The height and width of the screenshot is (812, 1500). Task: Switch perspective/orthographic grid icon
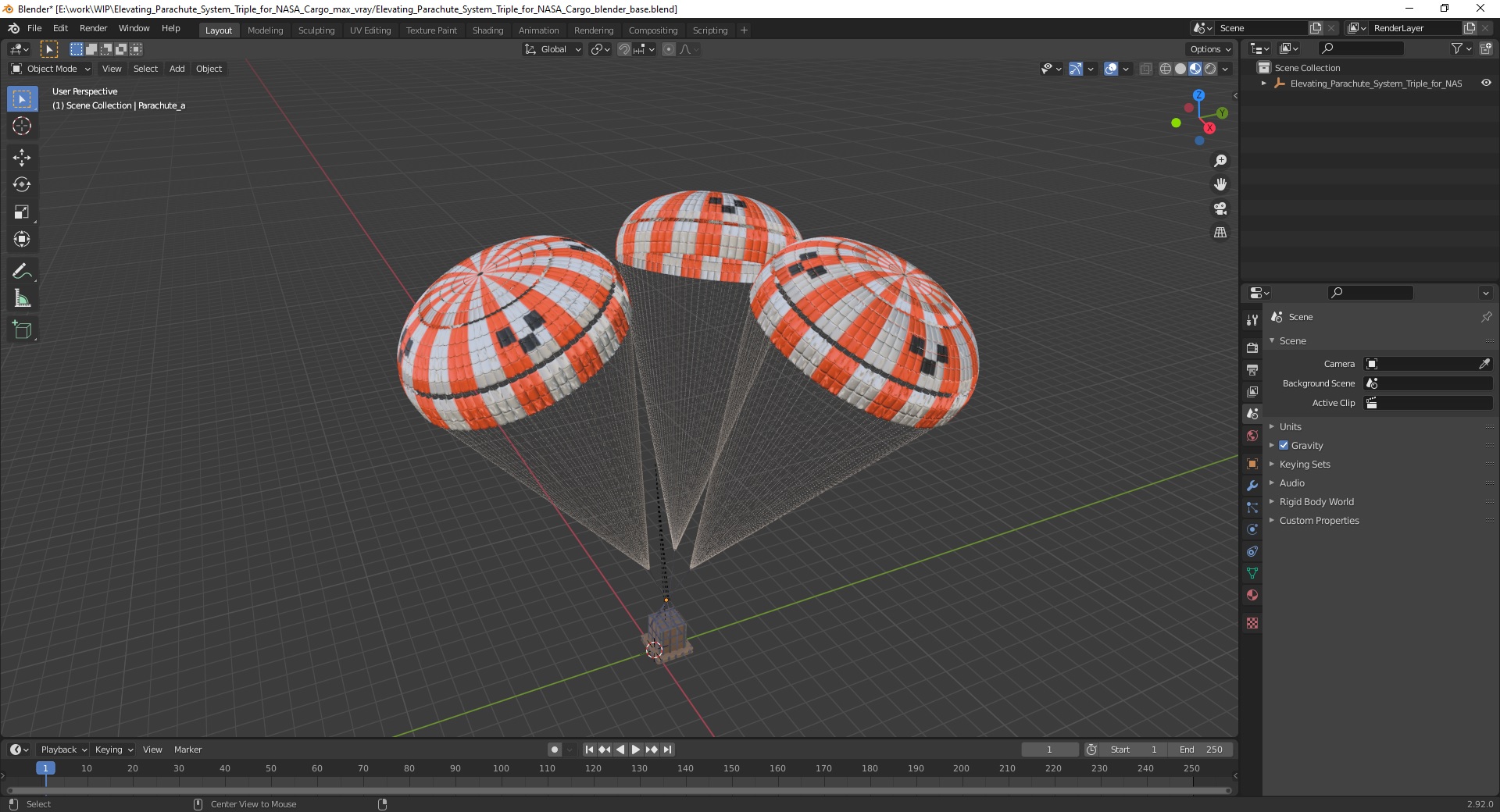click(x=1220, y=232)
